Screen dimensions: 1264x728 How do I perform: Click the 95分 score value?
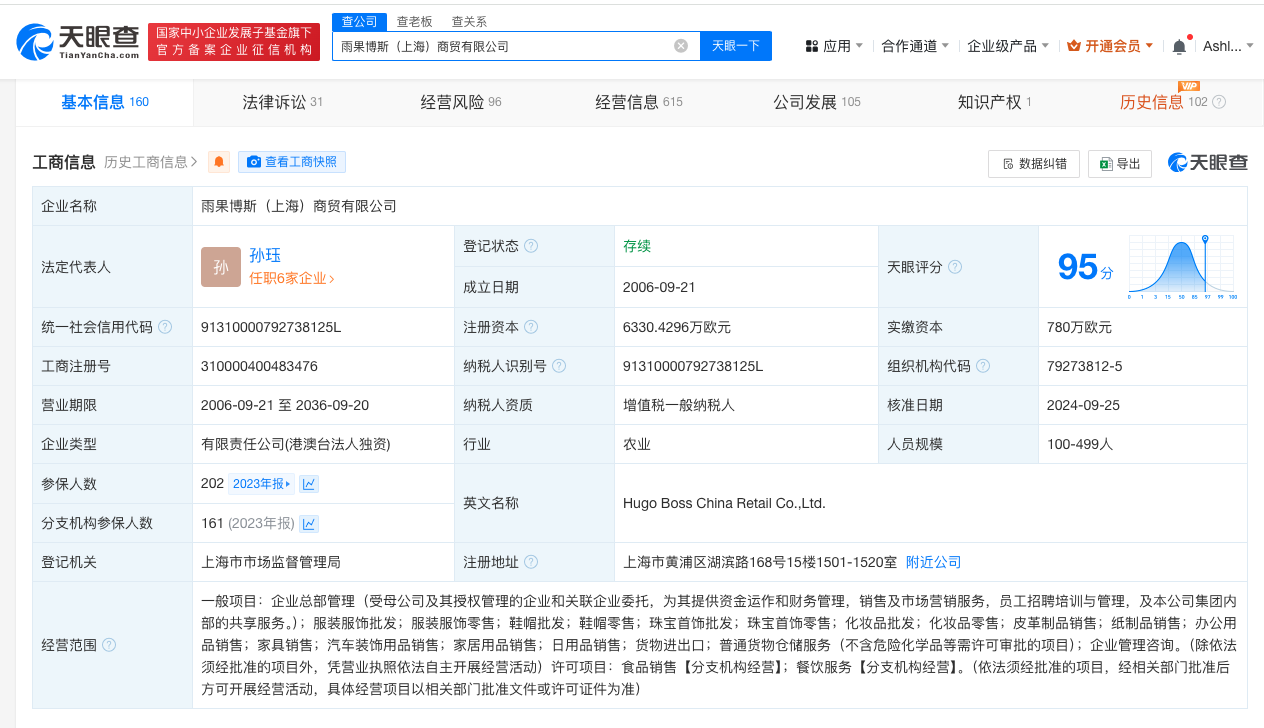tap(1085, 267)
